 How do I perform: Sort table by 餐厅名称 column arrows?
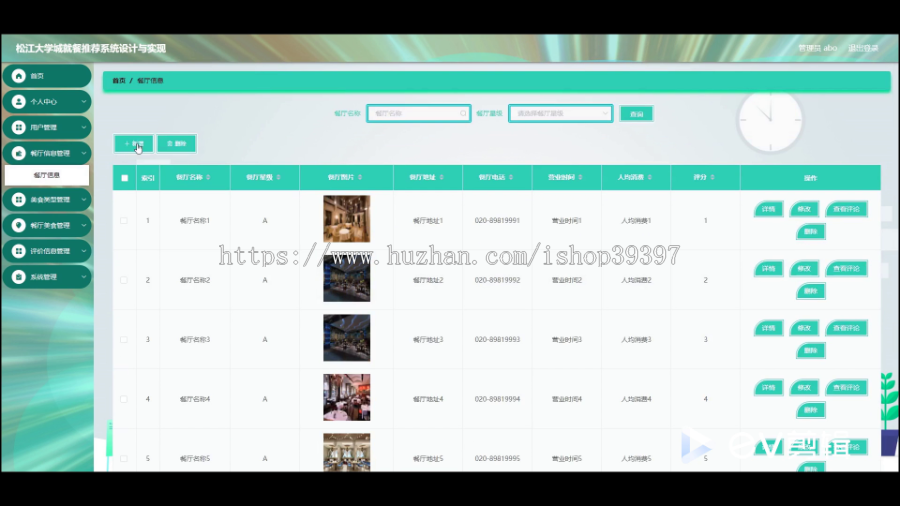tap(208, 177)
